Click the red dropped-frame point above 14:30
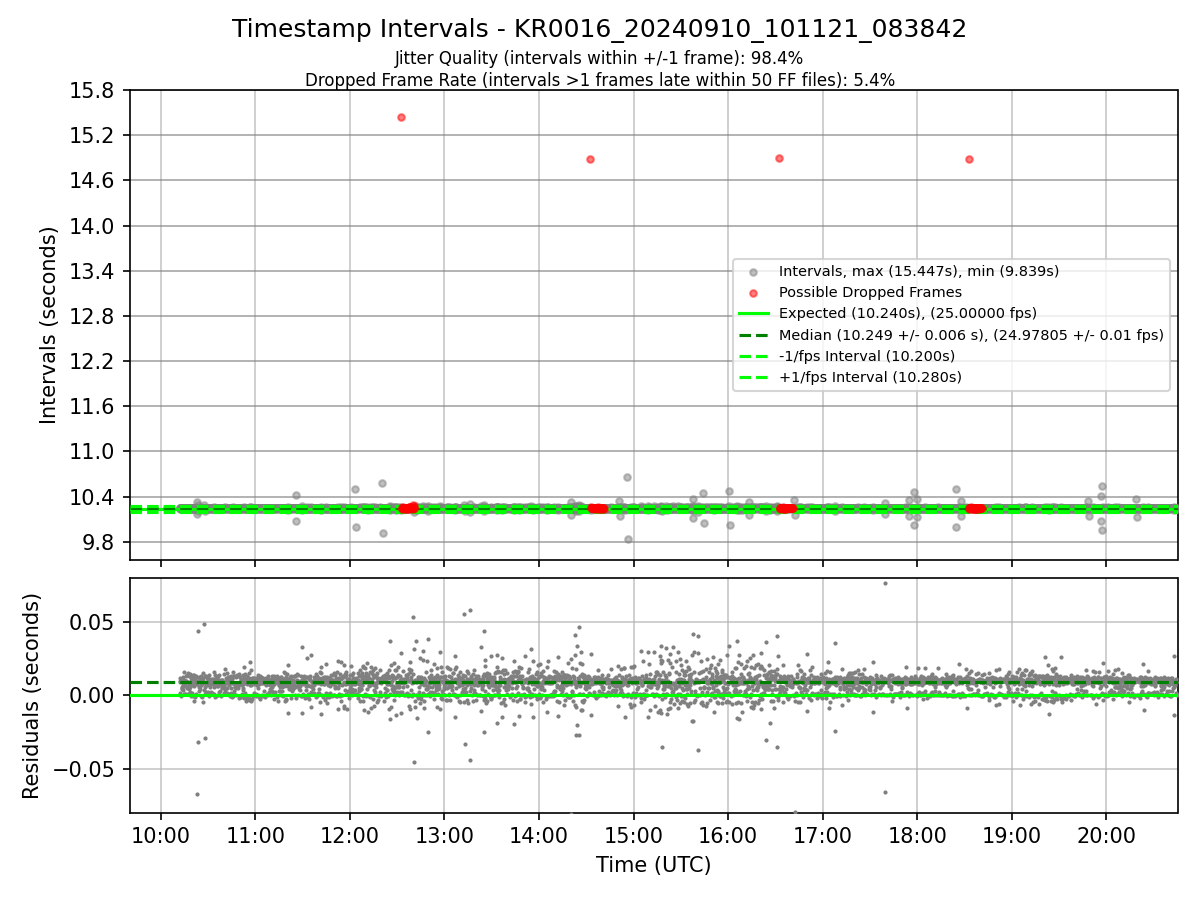1200x900 pixels. pyautogui.click(x=590, y=159)
